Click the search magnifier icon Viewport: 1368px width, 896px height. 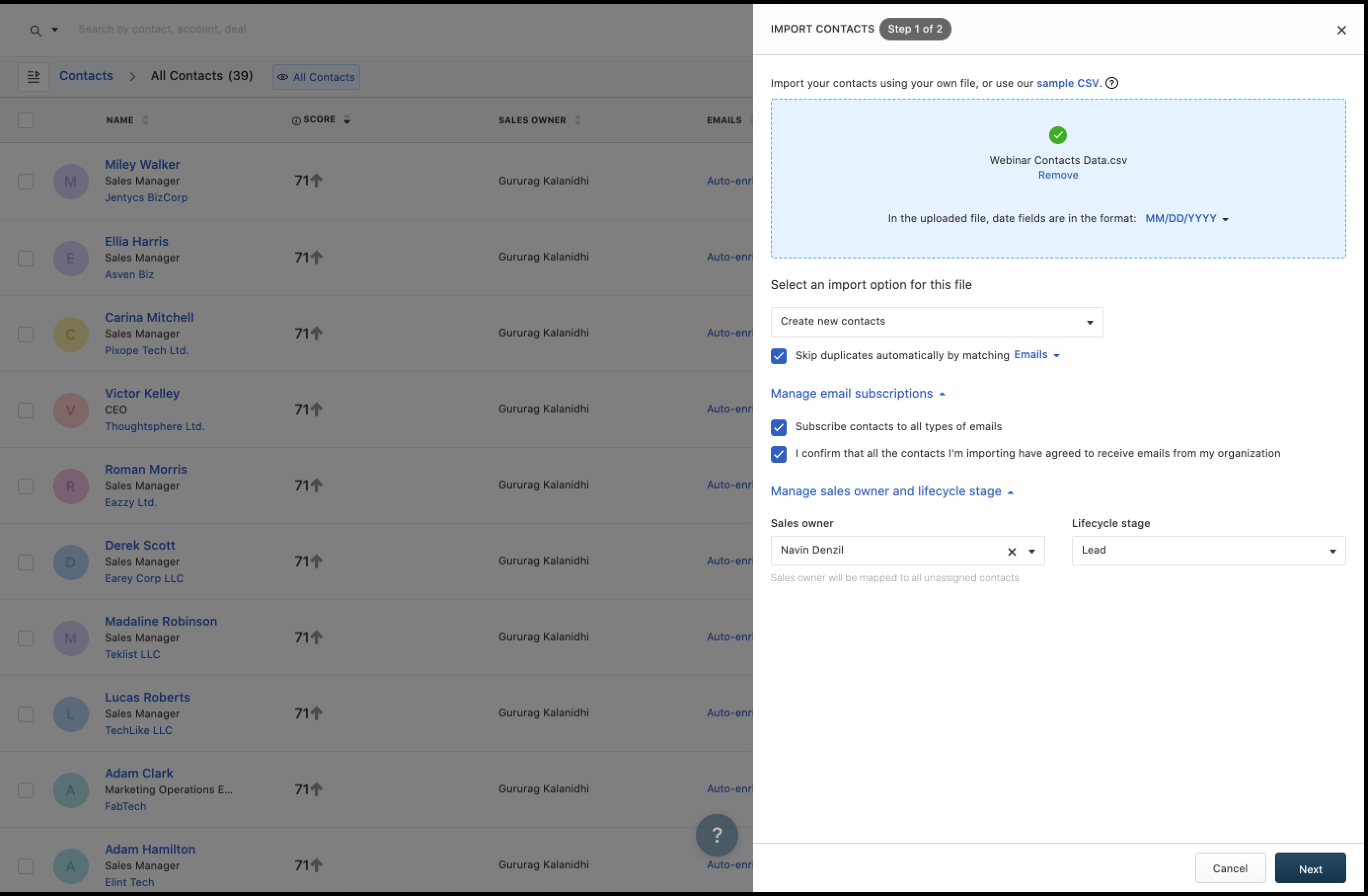[x=36, y=31]
